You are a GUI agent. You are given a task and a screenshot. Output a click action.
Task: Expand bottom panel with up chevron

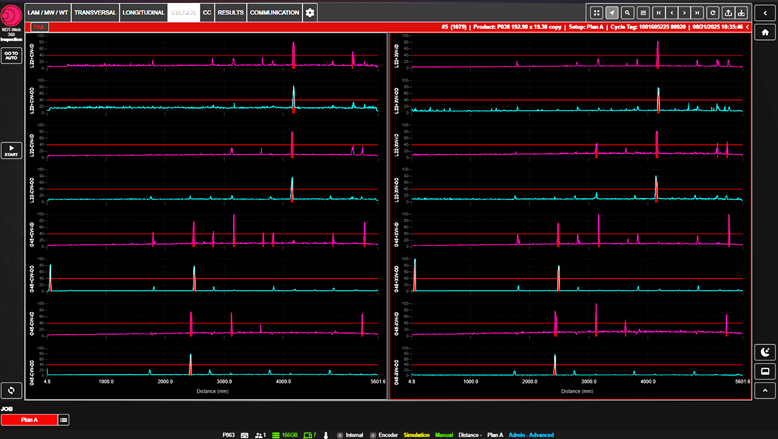765,390
